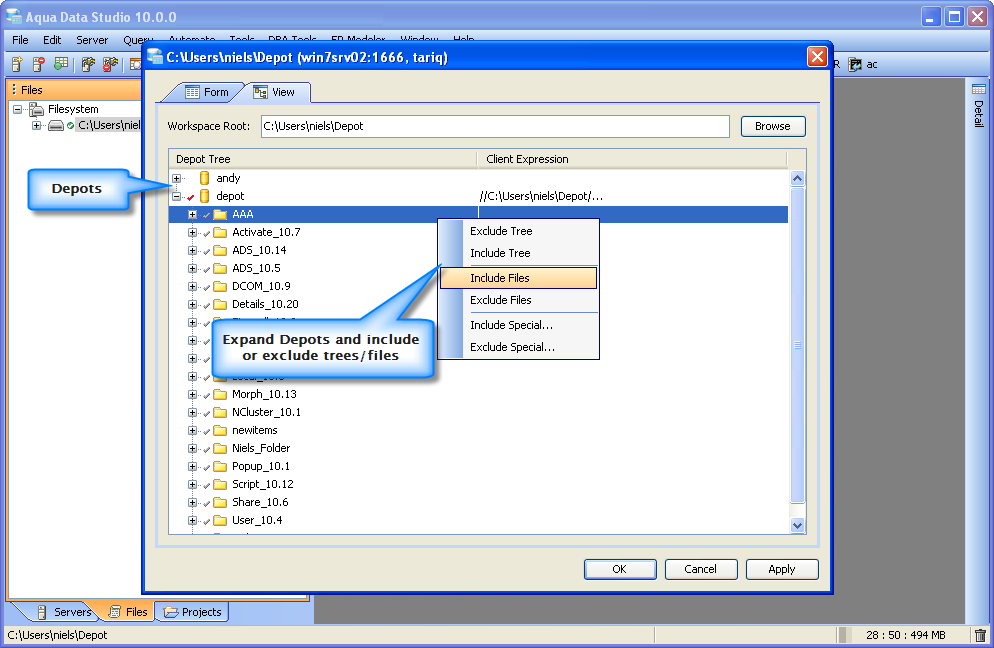Click the trash can icon in status bar
The width and height of the screenshot is (994, 648).
(980, 635)
